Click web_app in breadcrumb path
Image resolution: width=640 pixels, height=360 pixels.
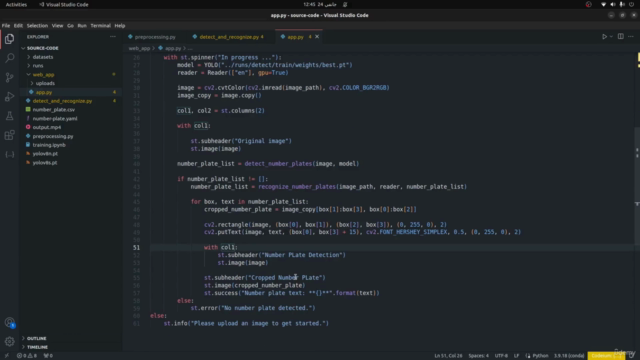[139, 48]
